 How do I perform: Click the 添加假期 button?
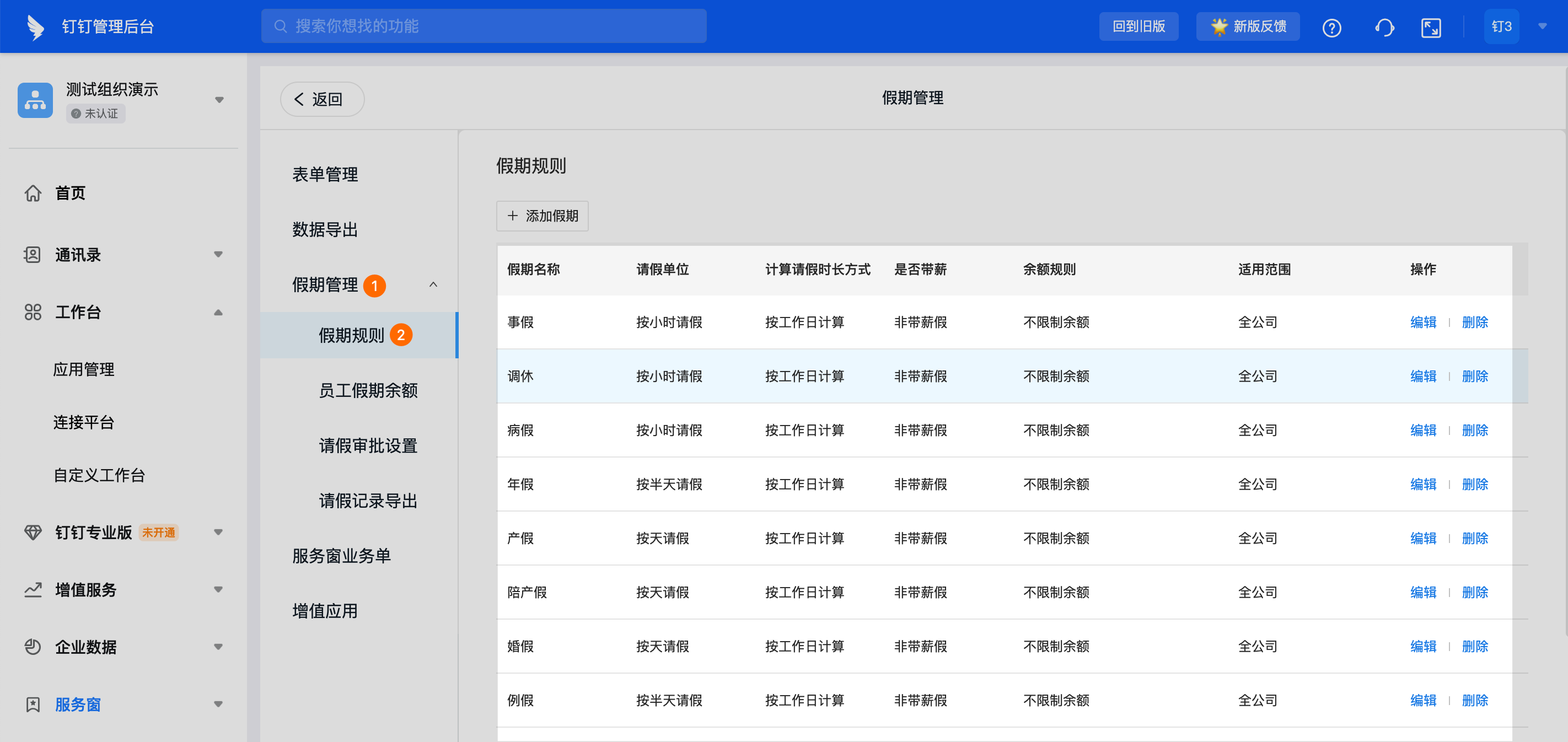click(x=542, y=216)
